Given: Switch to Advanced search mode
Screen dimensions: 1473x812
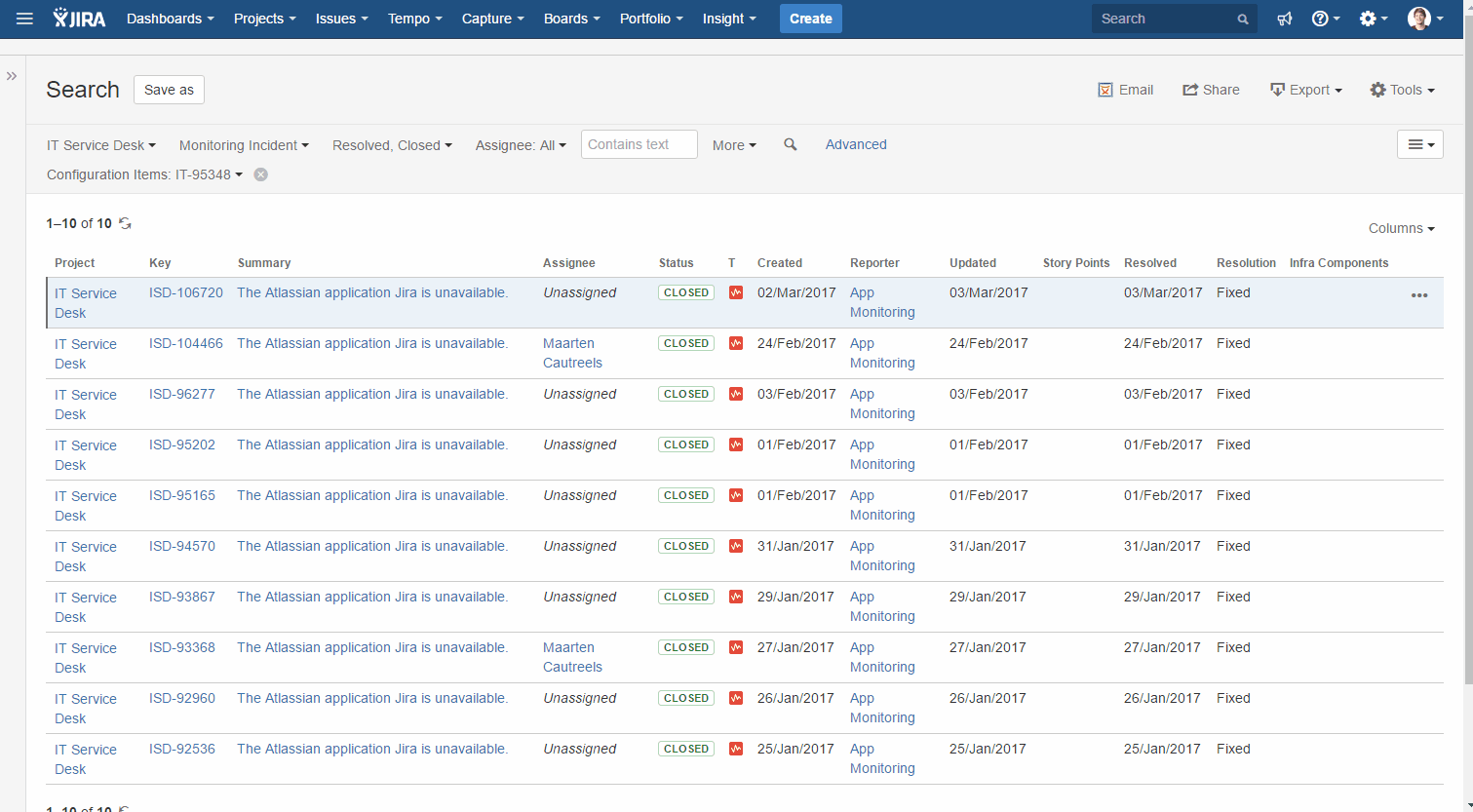Looking at the screenshot, I should pyautogui.click(x=856, y=144).
